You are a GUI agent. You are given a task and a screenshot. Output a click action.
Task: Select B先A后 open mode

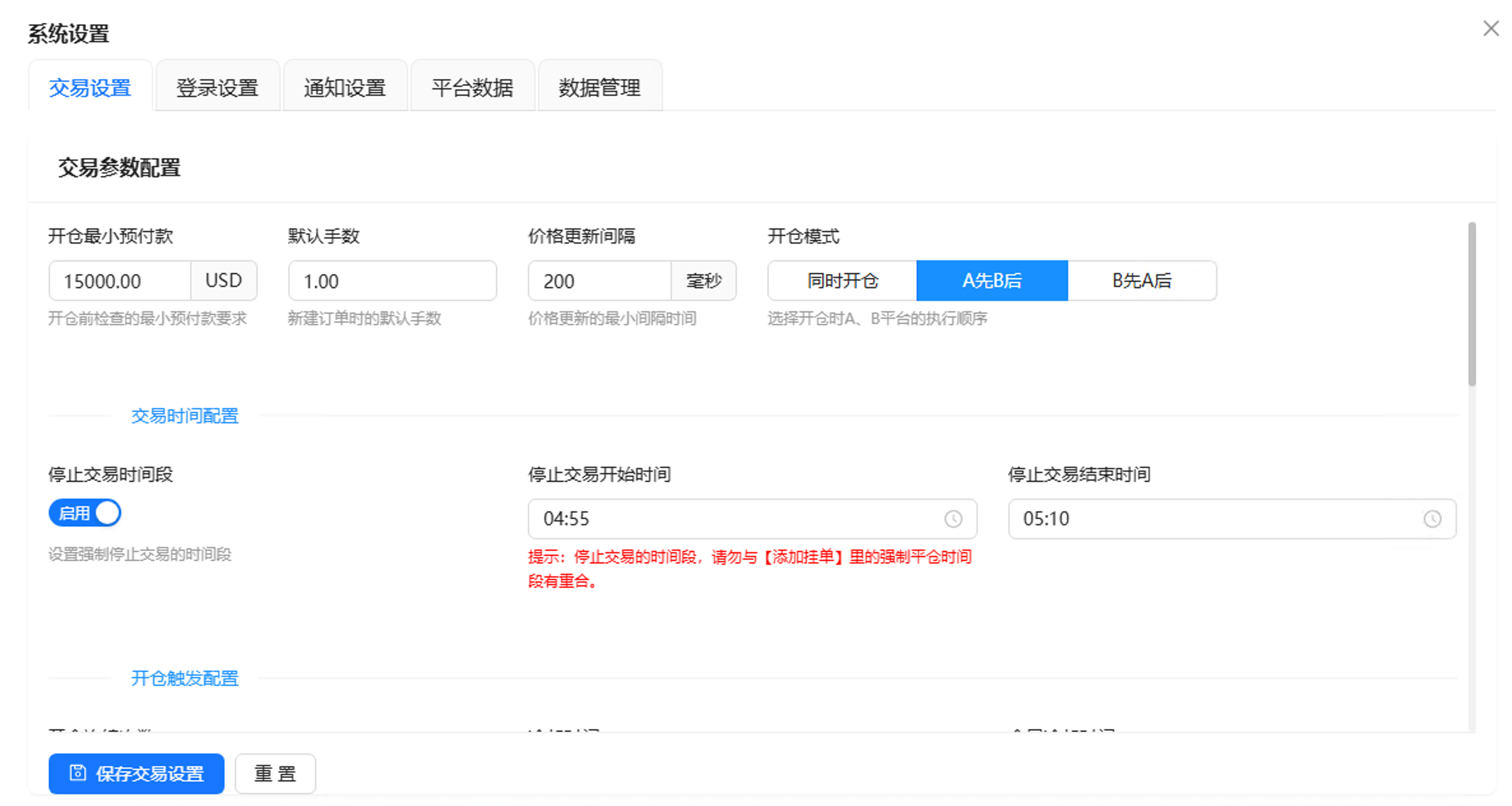[x=1142, y=281]
